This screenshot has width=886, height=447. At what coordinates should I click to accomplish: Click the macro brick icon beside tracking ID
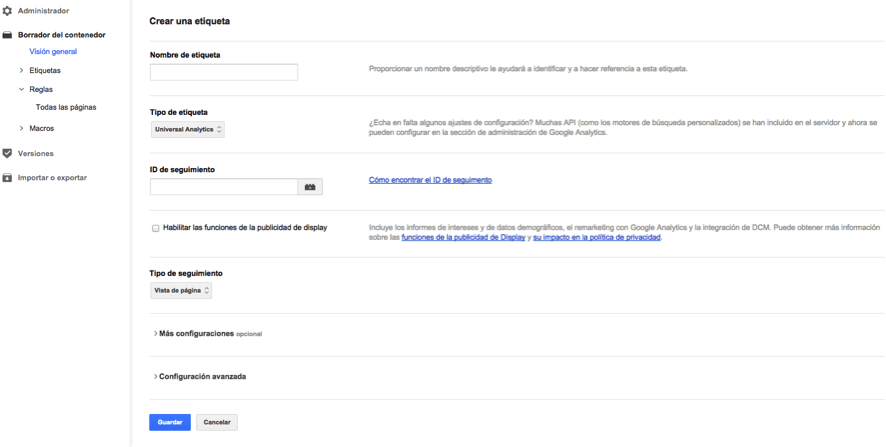pos(310,187)
